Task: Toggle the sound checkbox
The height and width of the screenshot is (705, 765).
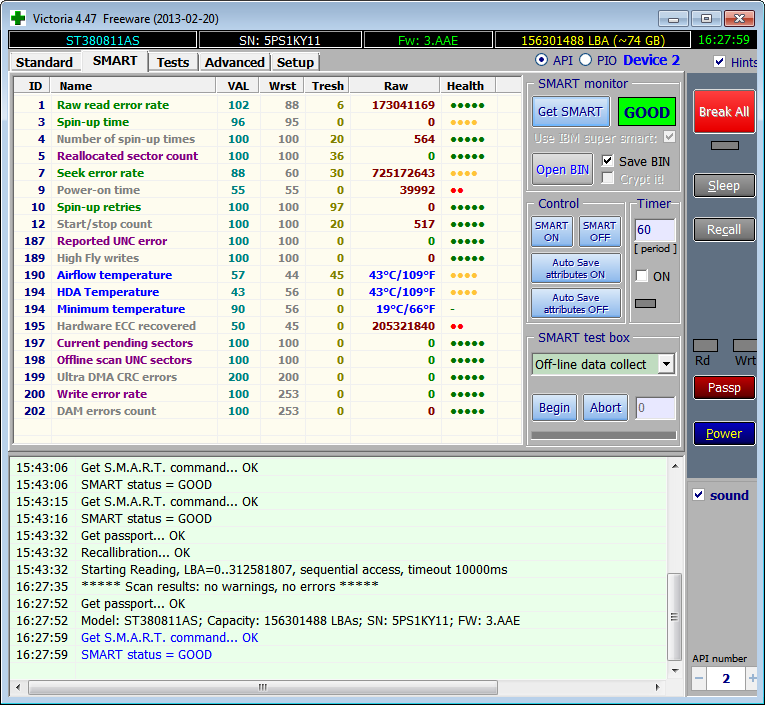Action: (699, 495)
